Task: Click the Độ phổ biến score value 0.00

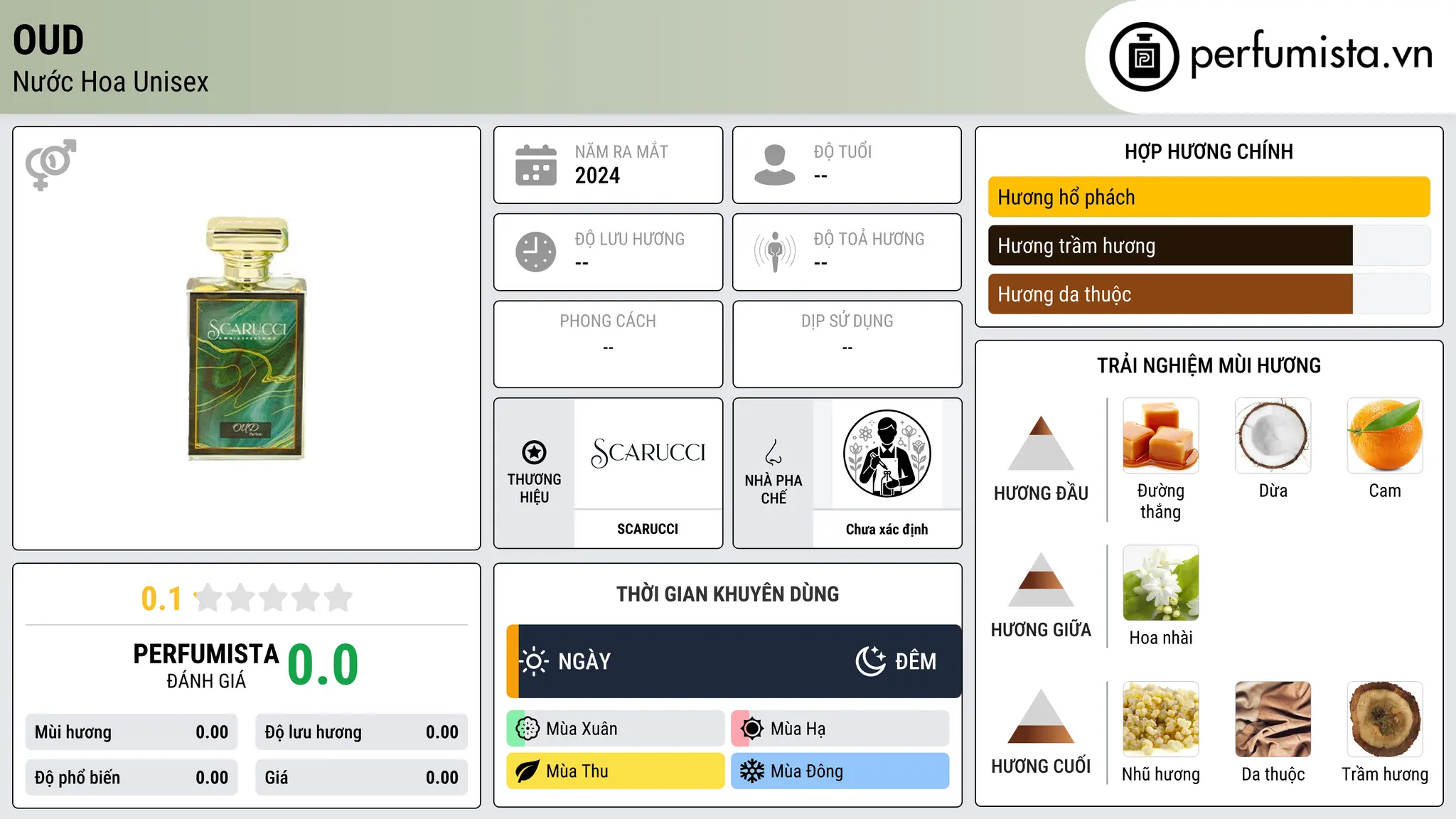Action: pos(212,778)
